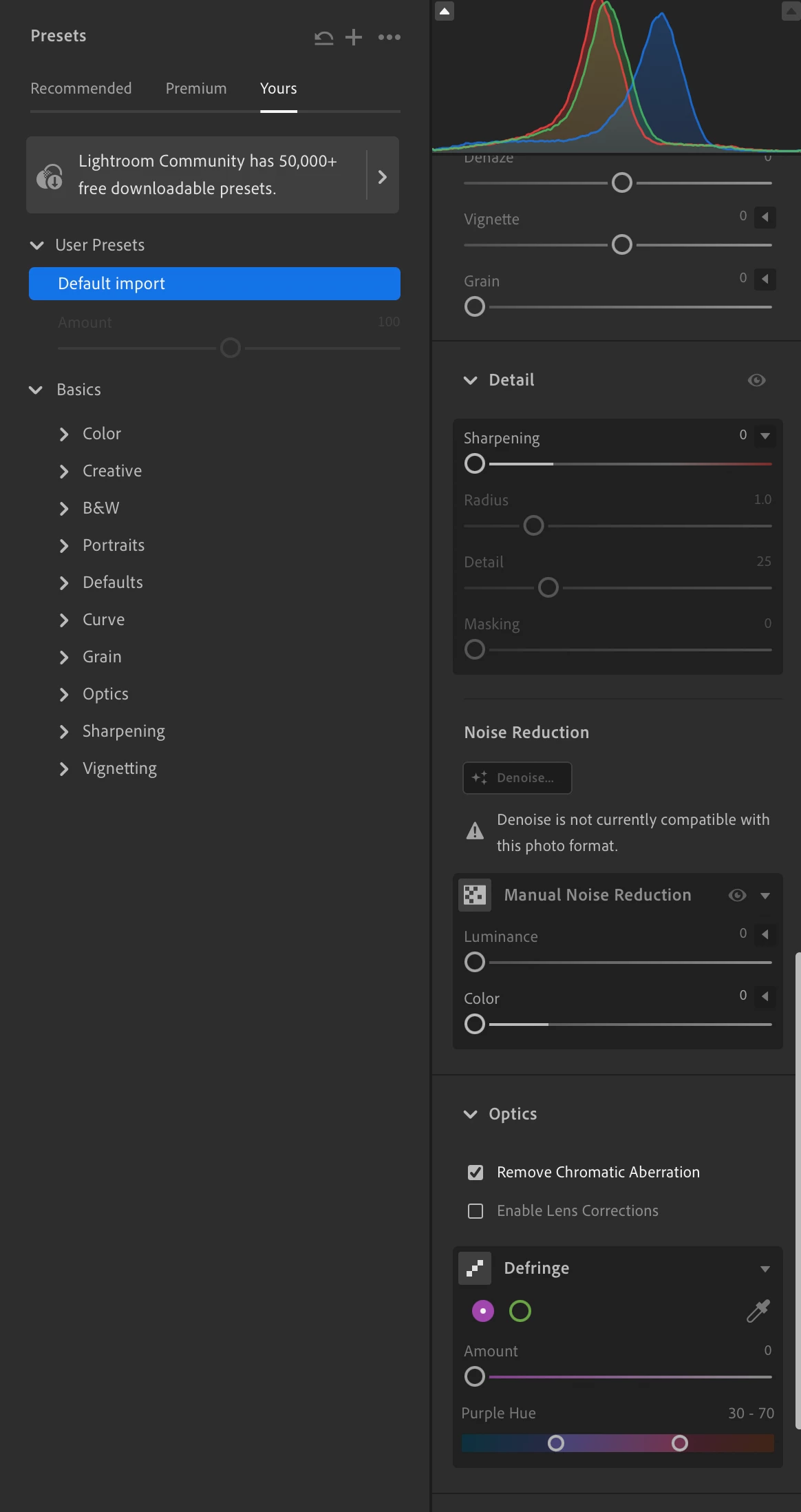This screenshot has width=801, height=1512.
Task: Click the undo arrow icon in Presets header
Action: (323, 37)
